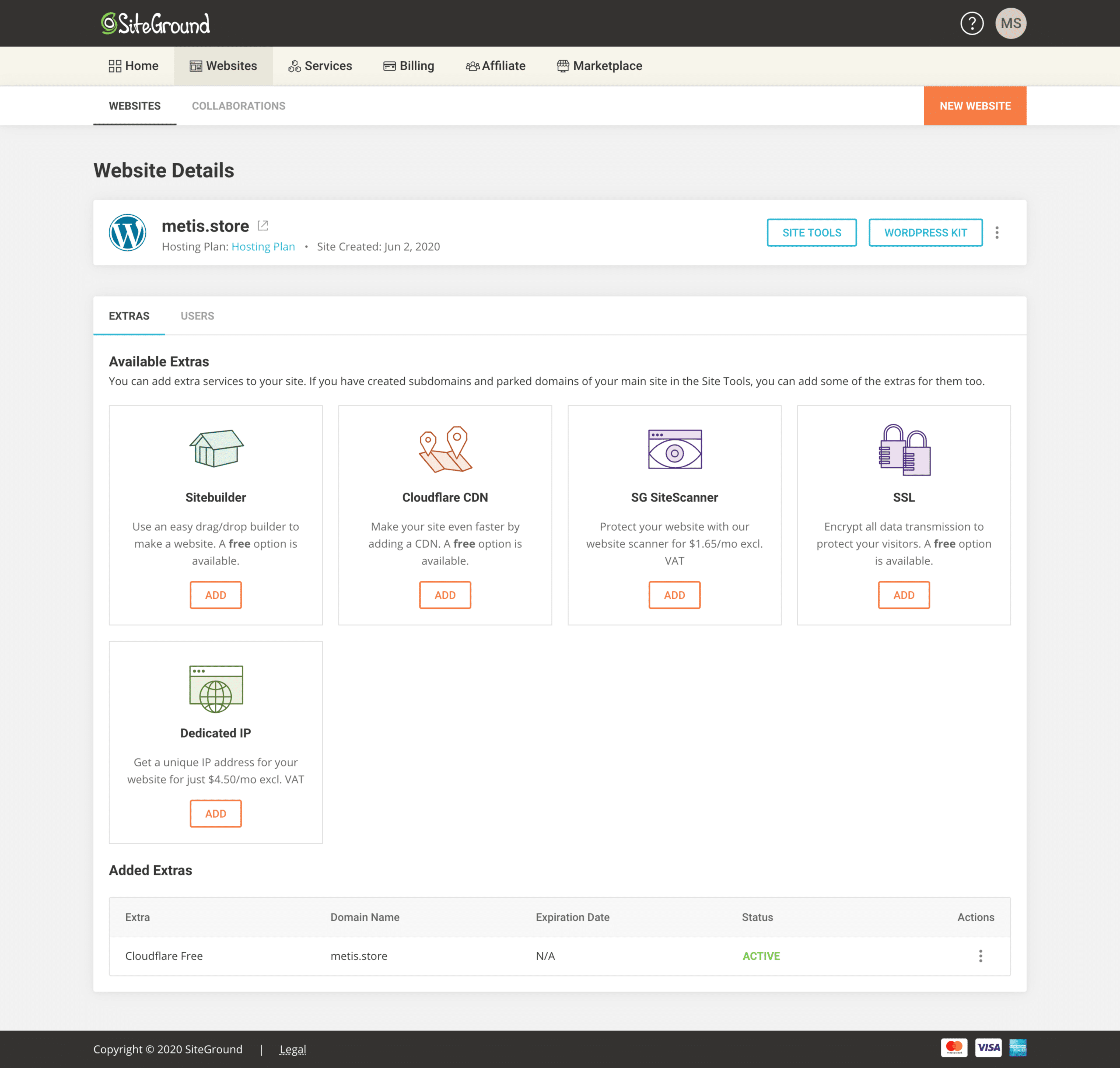
Task: Click the SiteGround logo
Action: (155, 23)
